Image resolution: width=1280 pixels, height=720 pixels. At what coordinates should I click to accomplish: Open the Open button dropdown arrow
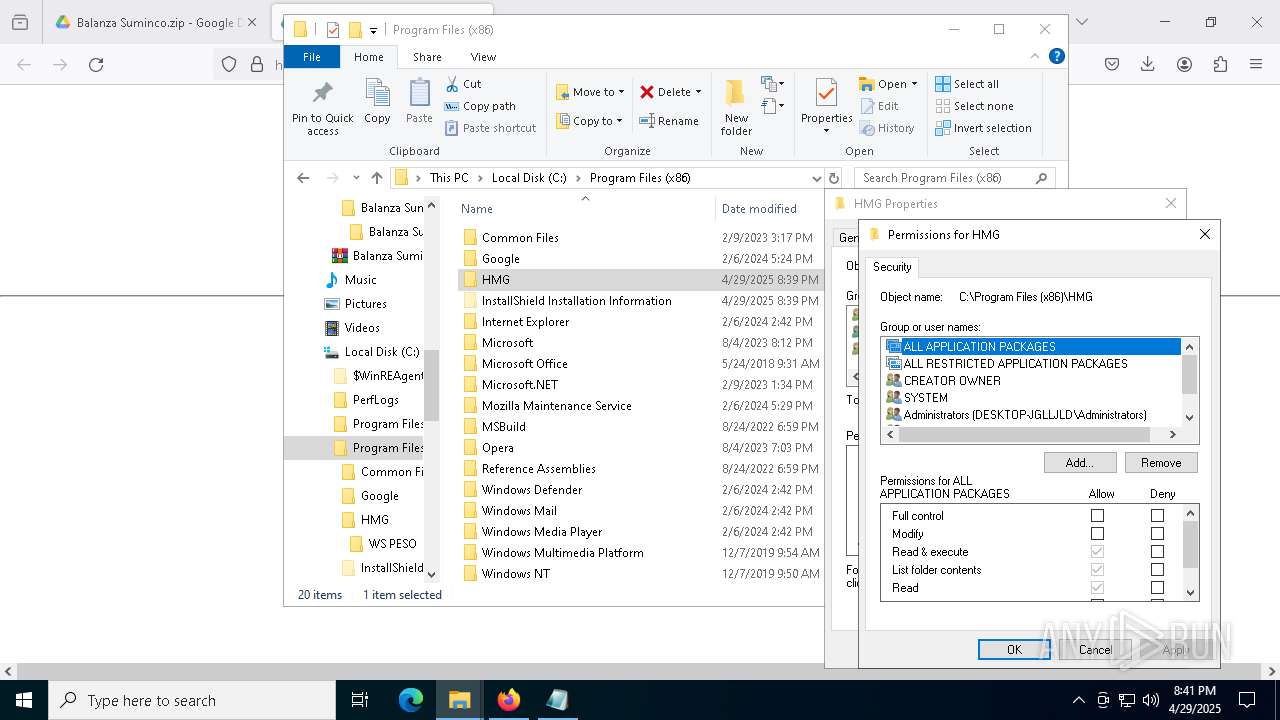[x=914, y=84]
